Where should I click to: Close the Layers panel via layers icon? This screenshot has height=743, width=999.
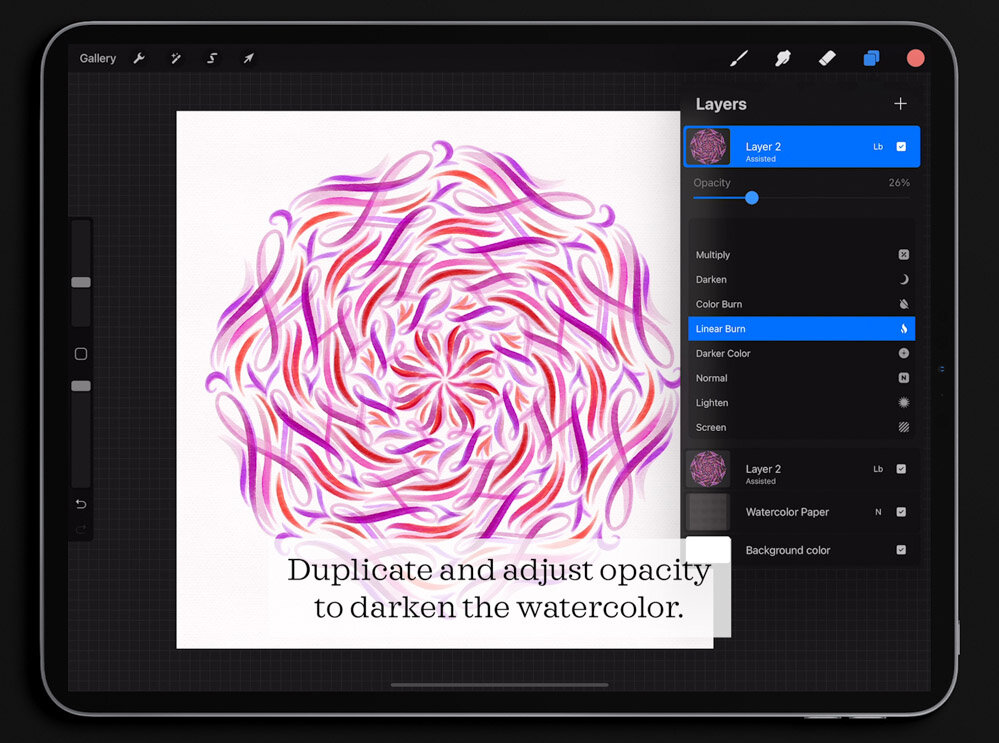pos(871,58)
